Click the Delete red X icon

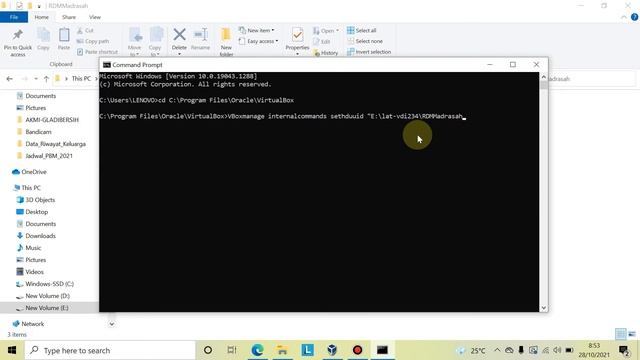pos(179,35)
